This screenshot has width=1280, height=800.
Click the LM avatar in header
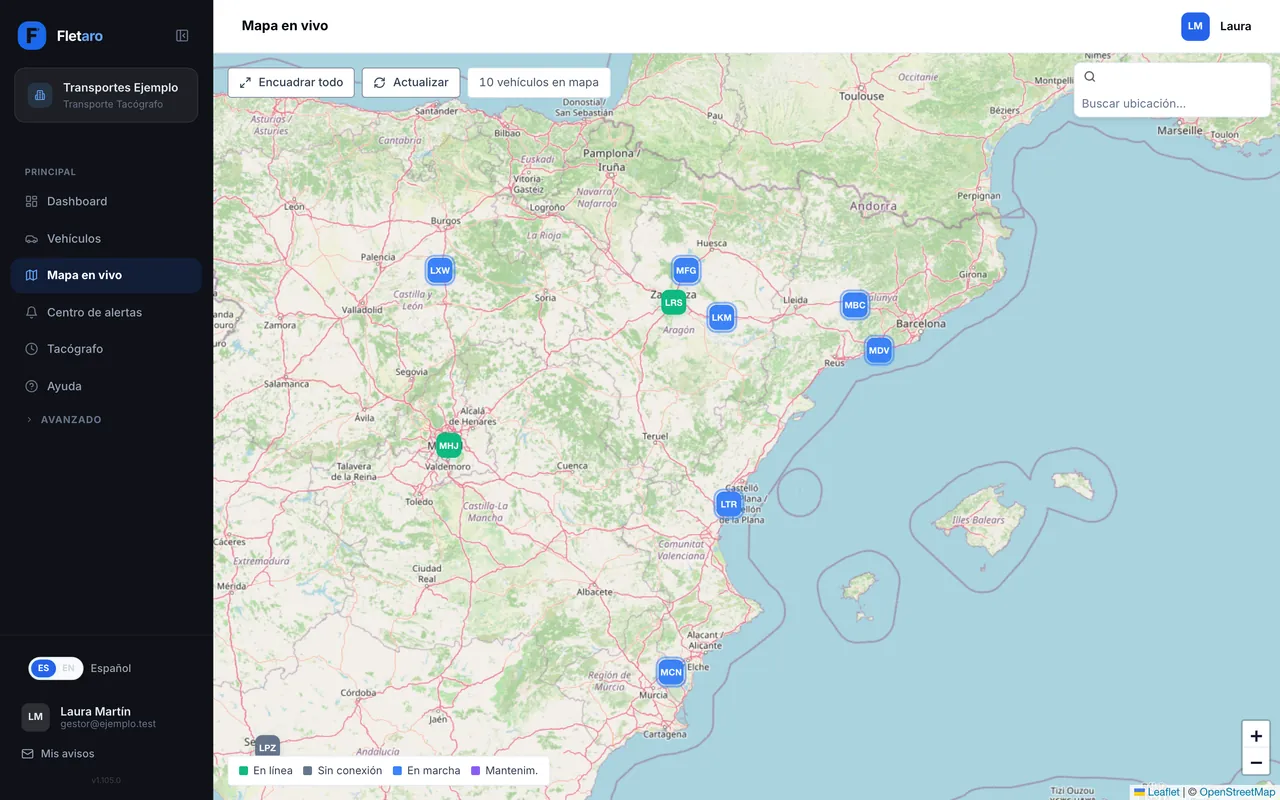click(x=1195, y=26)
